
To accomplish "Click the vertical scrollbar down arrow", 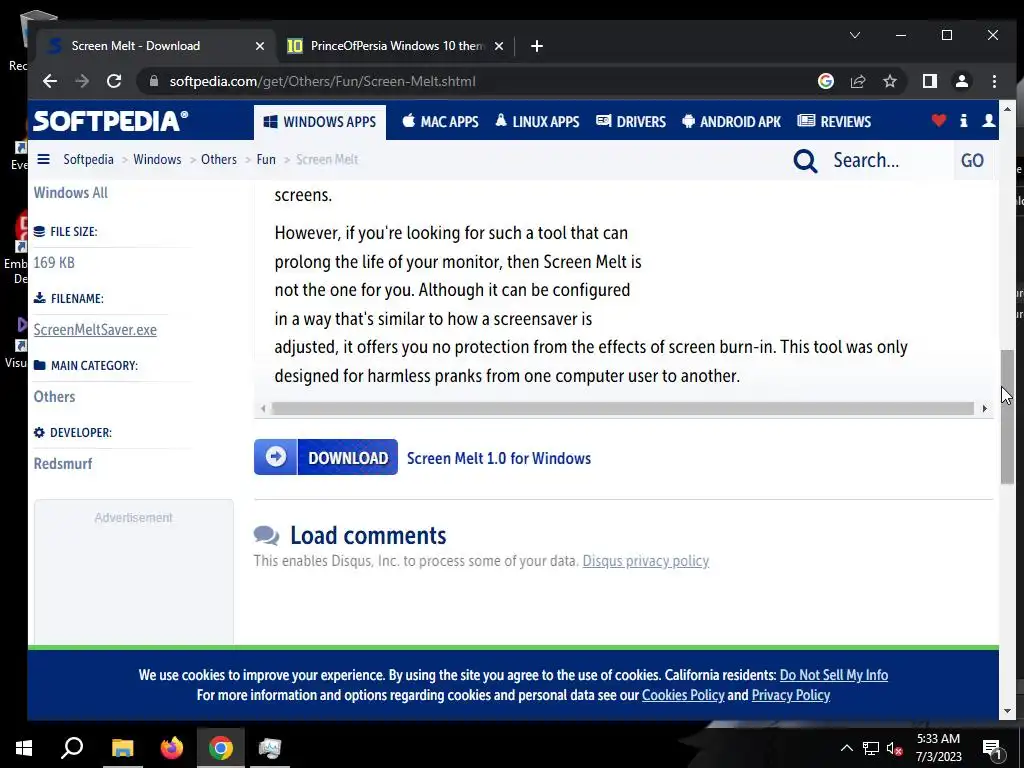I will point(1007,711).
